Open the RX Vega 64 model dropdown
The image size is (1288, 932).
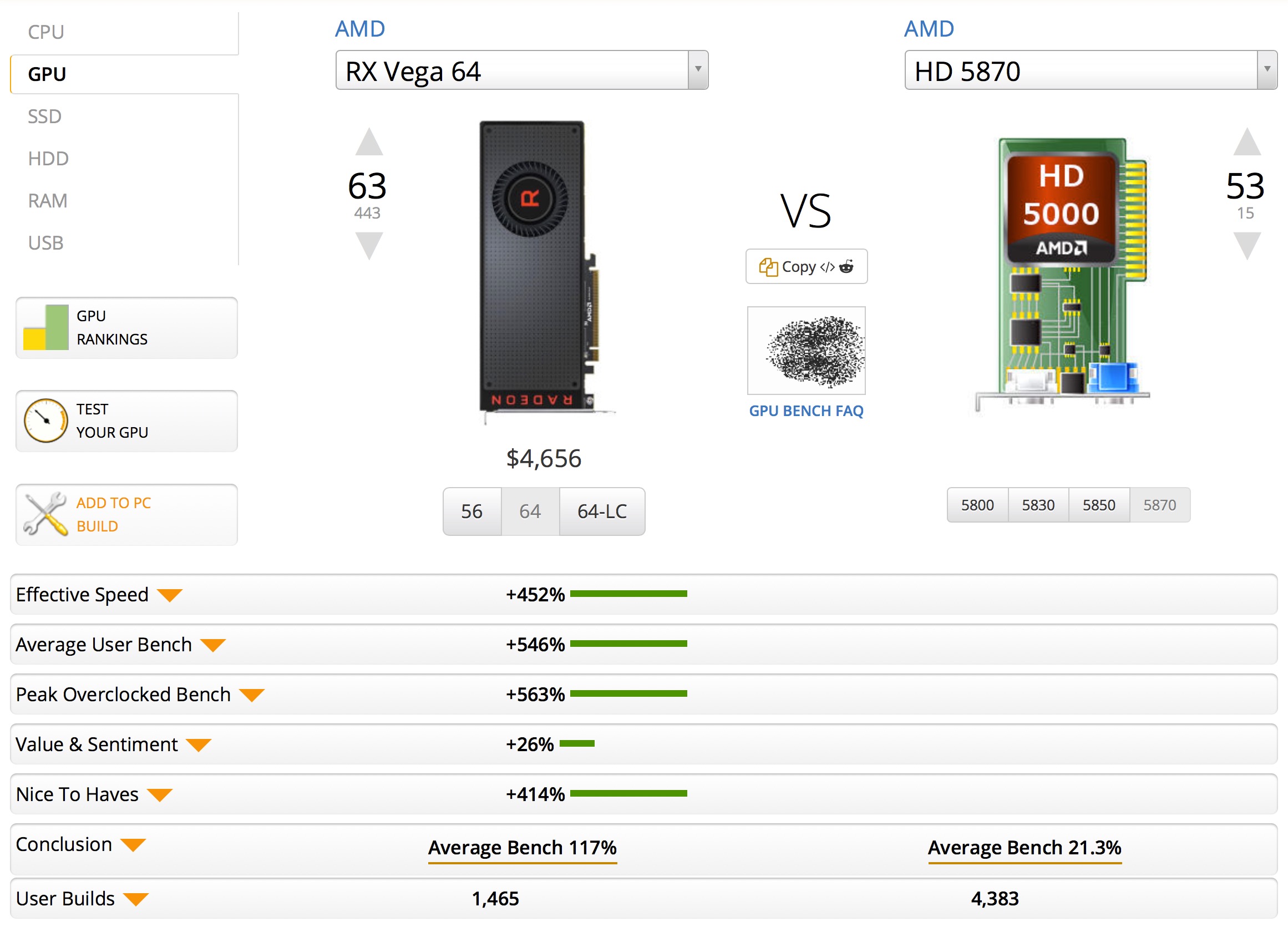tap(698, 70)
